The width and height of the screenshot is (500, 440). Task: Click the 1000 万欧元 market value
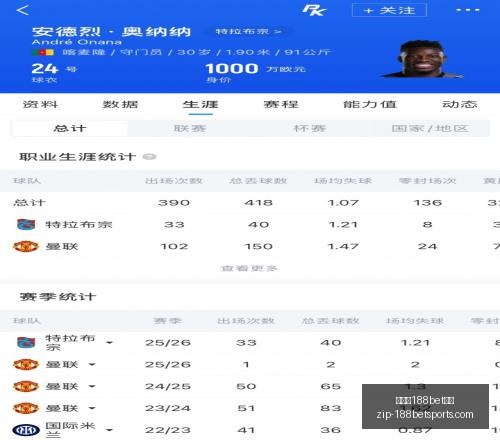pos(255,69)
